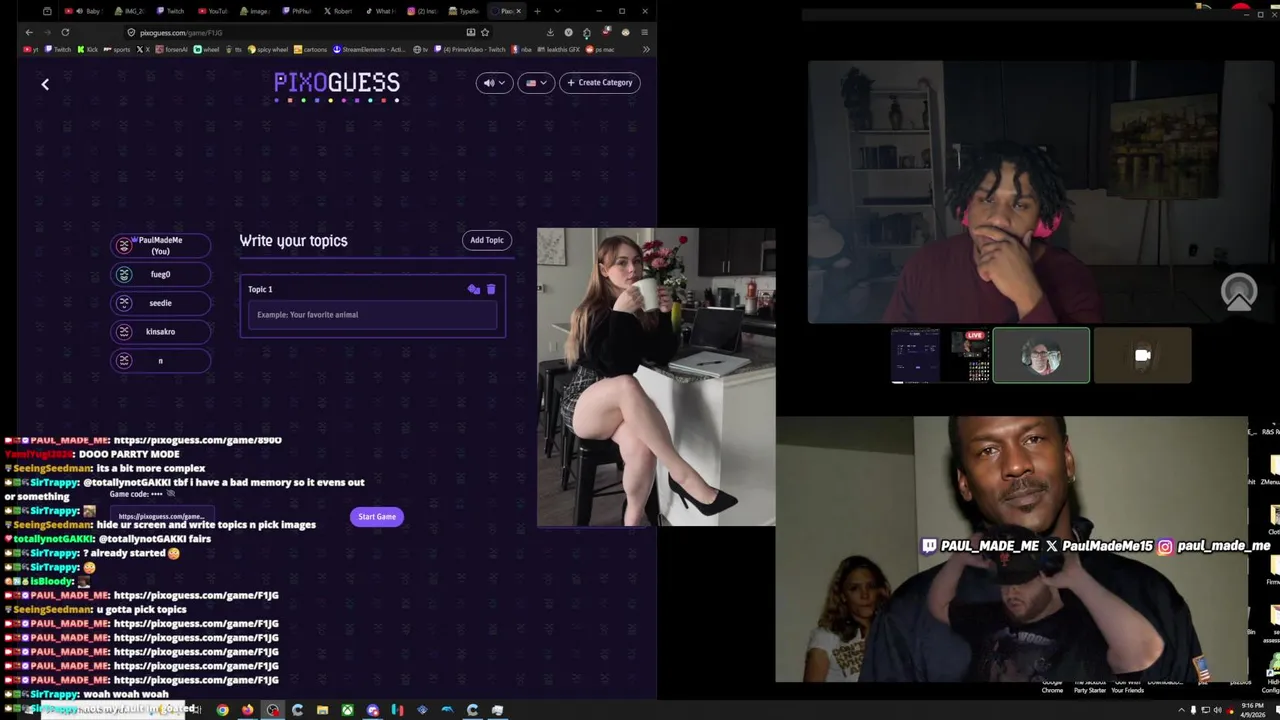Open Chrome from the taskbar
This screenshot has height=720, width=1280.
pos(222,710)
